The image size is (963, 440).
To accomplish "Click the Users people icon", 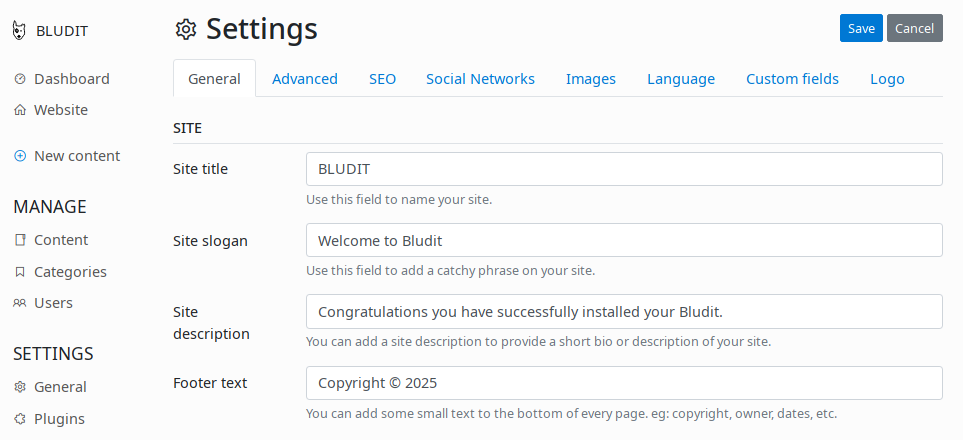I will 20,303.
